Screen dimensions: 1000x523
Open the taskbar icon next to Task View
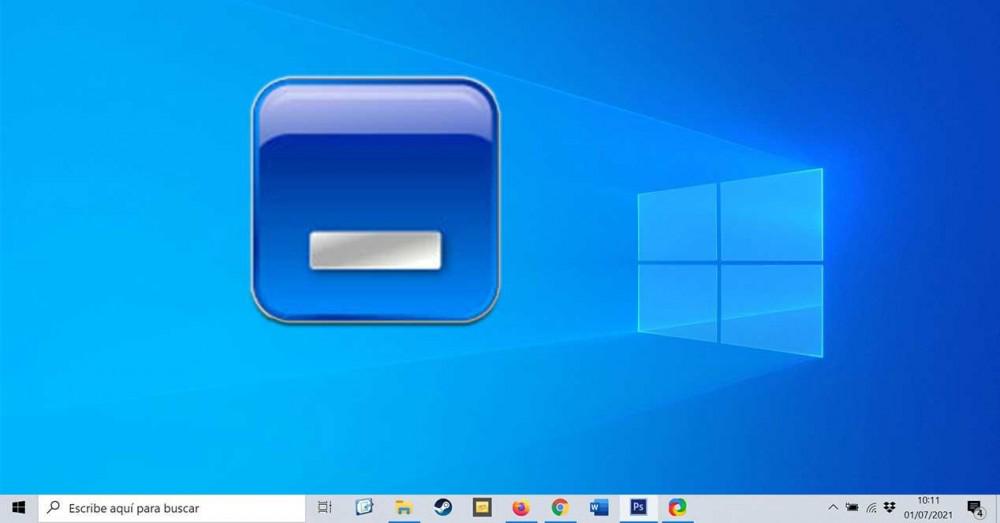[364, 508]
